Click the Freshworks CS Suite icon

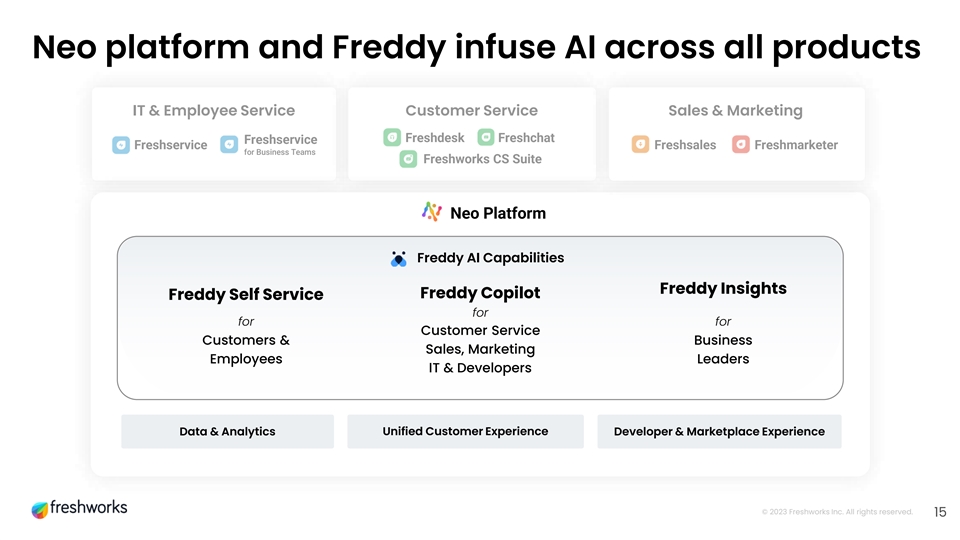coord(408,159)
